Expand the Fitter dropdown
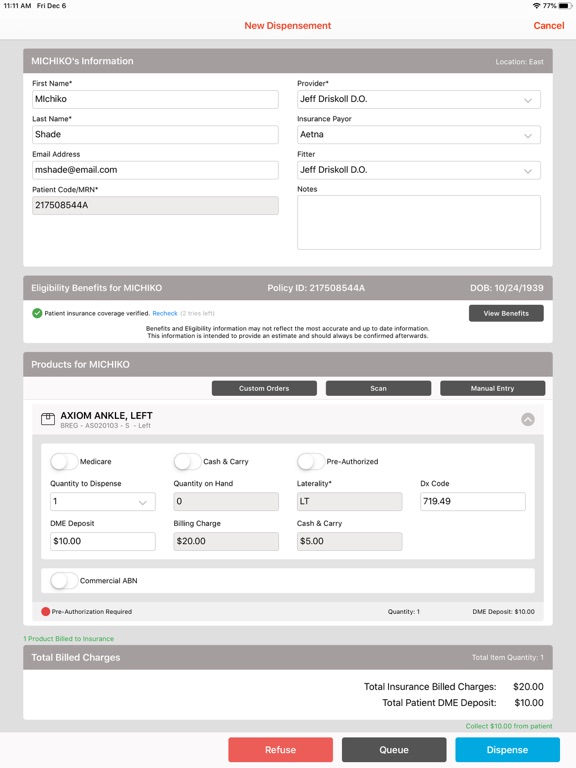This screenshot has height=768, width=576. pyautogui.click(x=419, y=170)
